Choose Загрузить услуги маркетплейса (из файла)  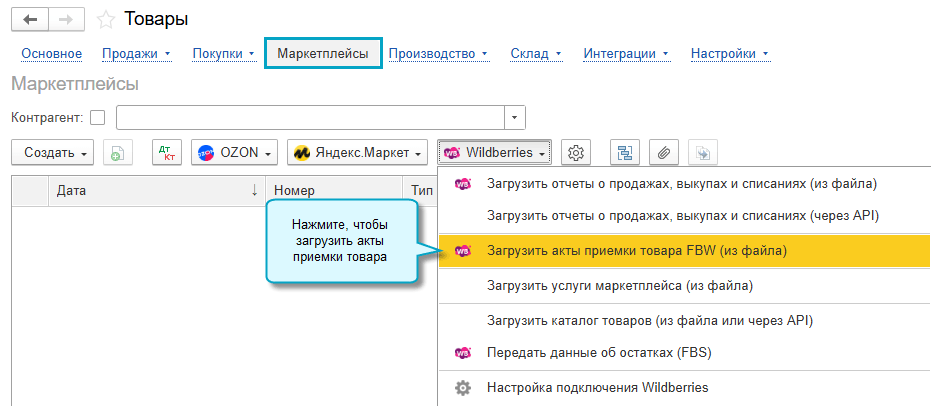click(x=684, y=286)
